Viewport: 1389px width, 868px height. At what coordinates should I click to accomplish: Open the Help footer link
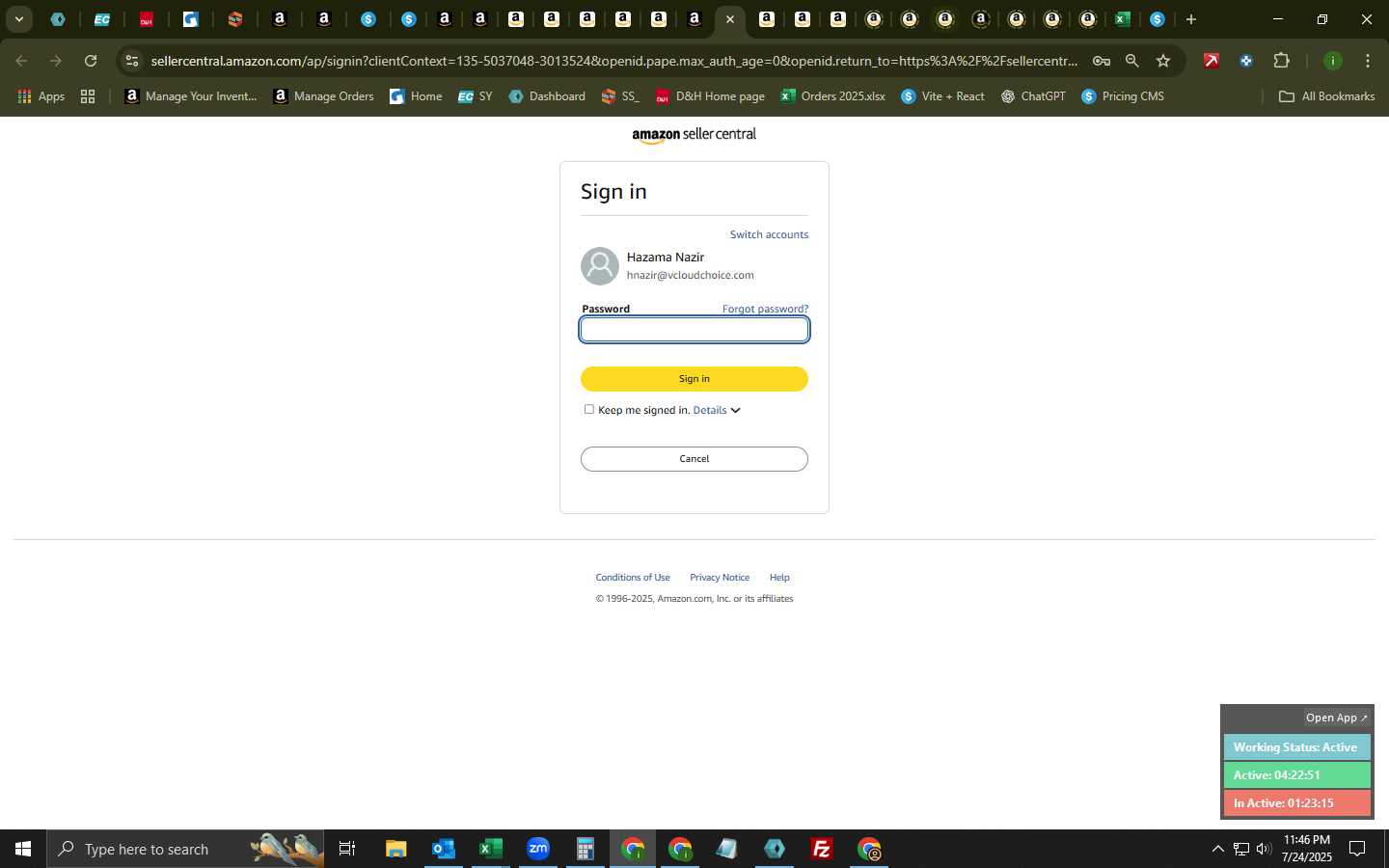779,578
